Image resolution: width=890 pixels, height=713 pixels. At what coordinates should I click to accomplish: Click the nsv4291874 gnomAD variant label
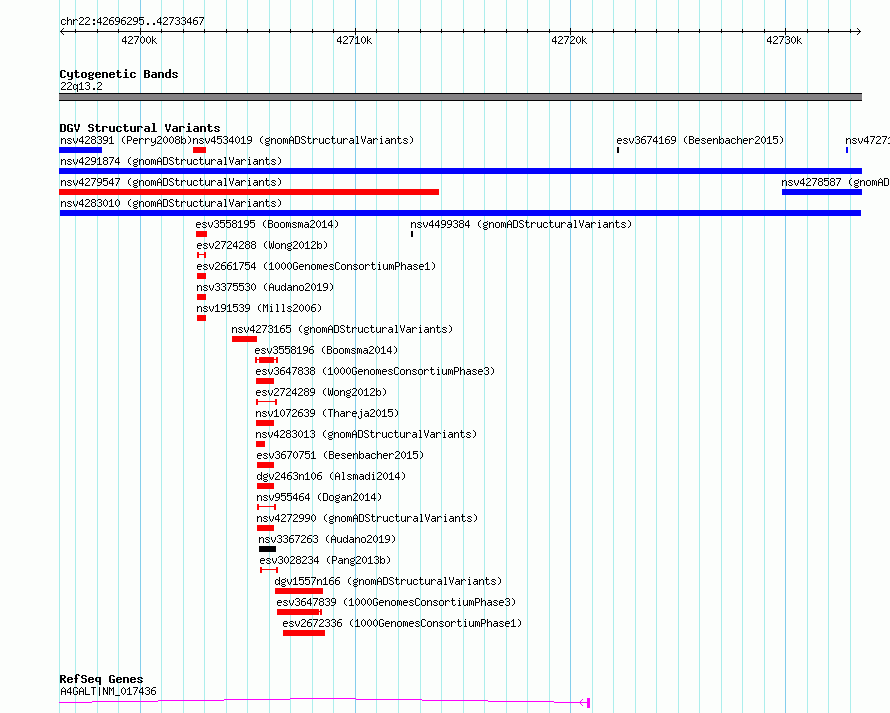[171, 161]
